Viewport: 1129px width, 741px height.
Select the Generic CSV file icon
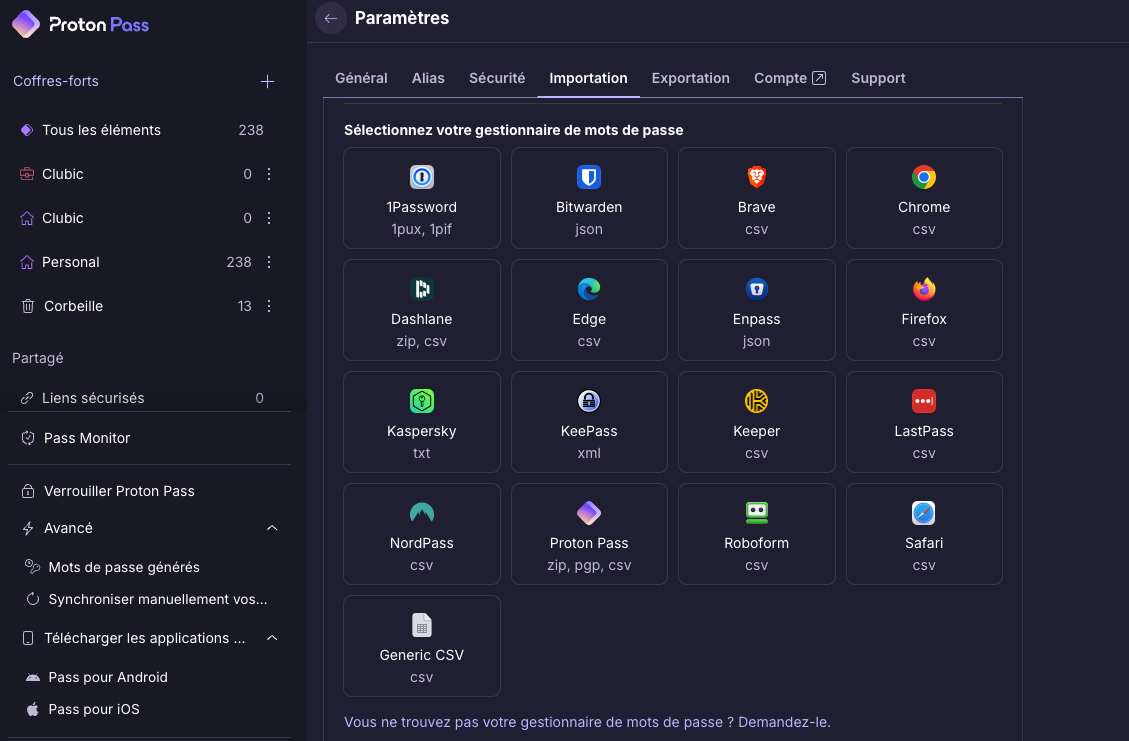click(x=422, y=625)
